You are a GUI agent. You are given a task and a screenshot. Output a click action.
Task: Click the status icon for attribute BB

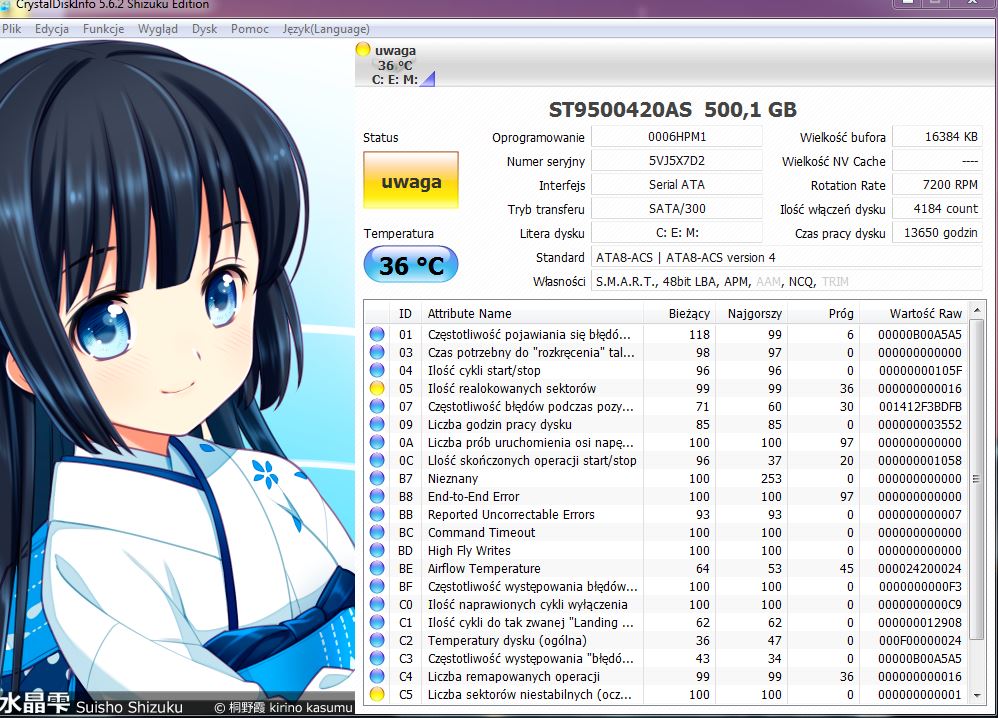377,514
